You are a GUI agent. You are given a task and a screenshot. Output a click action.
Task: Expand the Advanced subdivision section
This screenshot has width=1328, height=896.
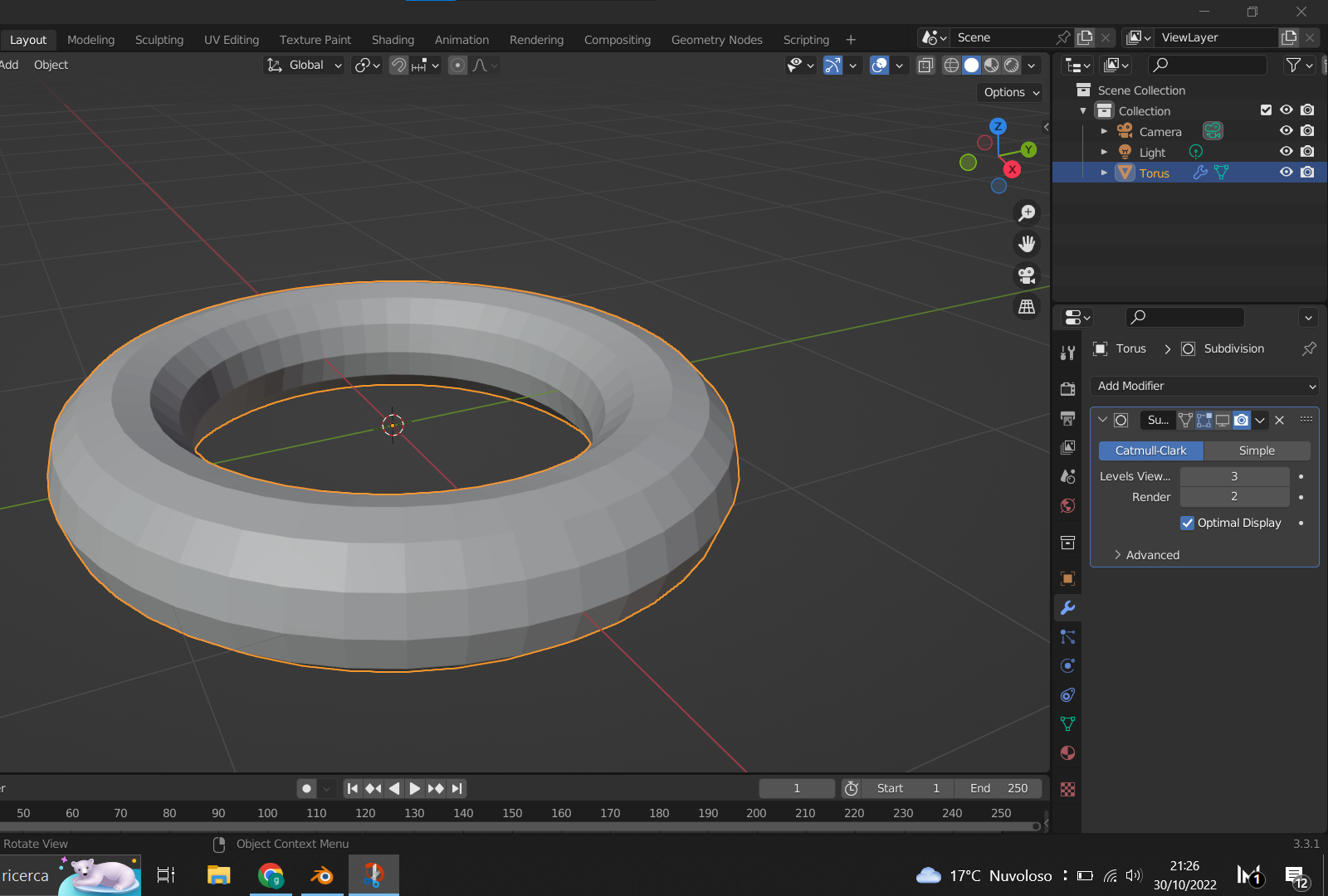tap(1146, 555)
